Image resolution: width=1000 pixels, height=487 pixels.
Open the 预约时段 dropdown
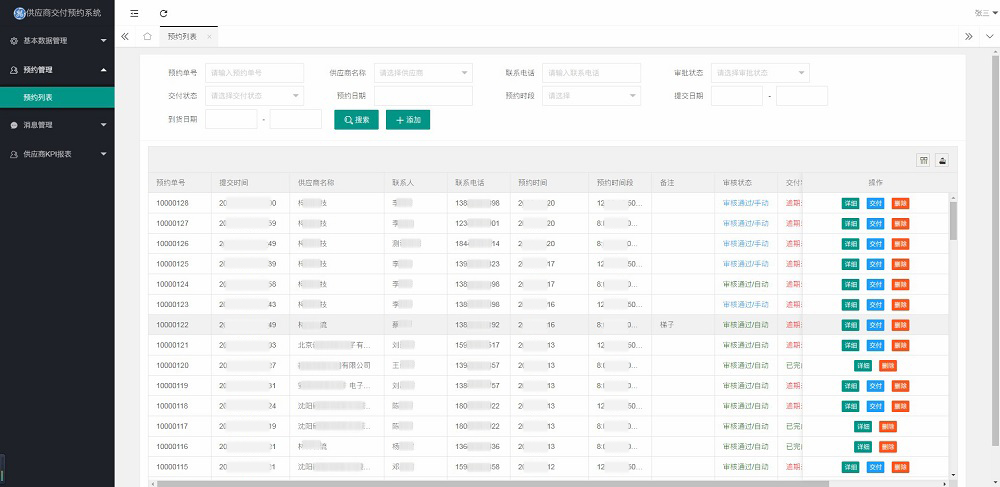(x=591, y=96)
